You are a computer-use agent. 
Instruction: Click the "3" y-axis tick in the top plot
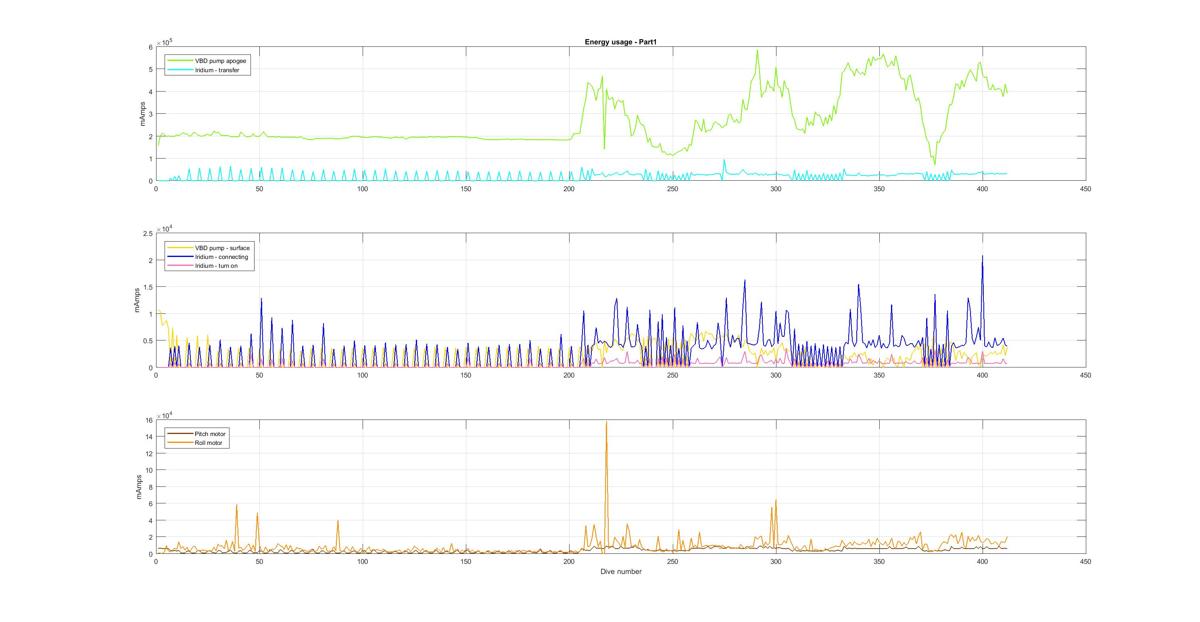[149, 114]
